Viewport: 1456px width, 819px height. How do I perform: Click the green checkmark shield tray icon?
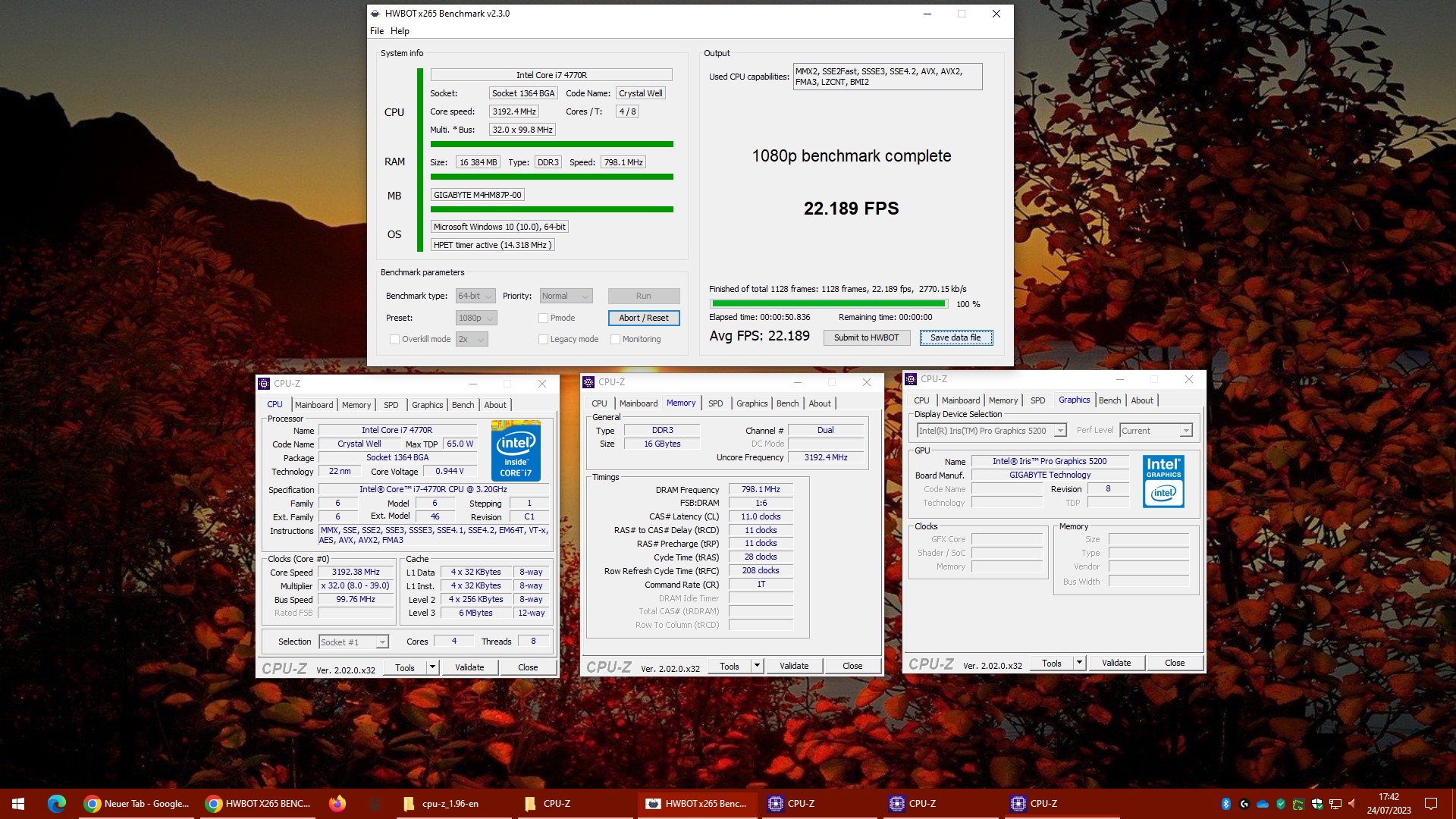pyautogui.click(x=1281, y=804)
